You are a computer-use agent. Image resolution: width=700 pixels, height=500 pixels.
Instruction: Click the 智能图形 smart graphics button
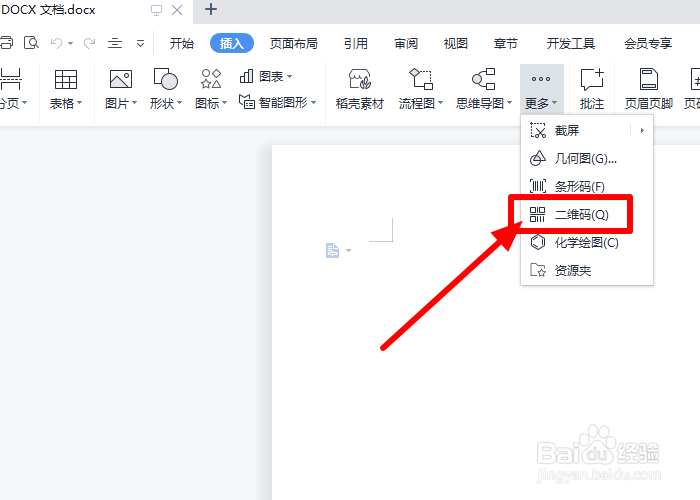coord(277,102)
